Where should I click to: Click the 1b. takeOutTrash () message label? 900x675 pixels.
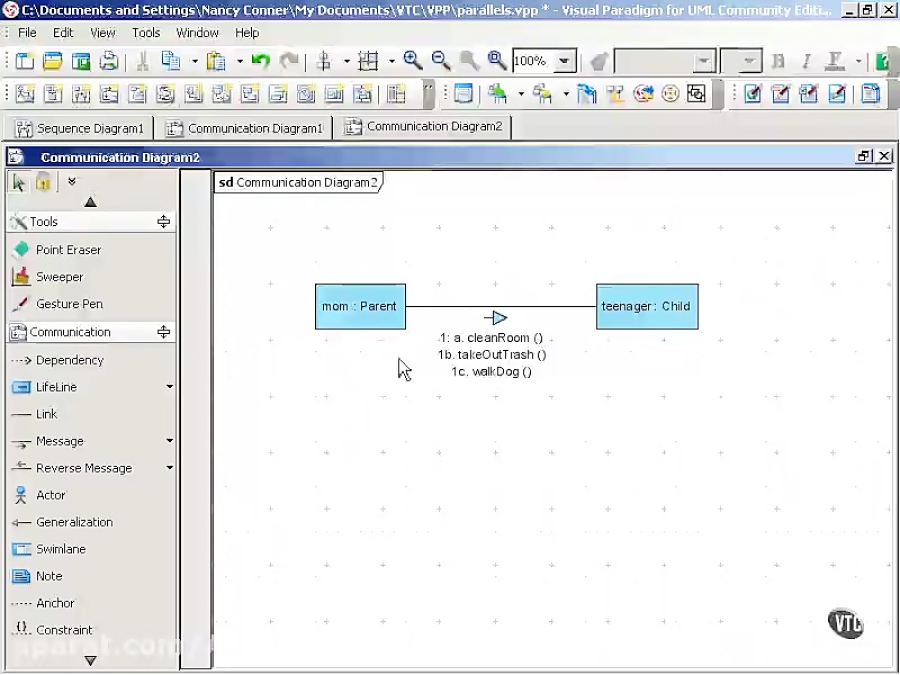(492, 355)
